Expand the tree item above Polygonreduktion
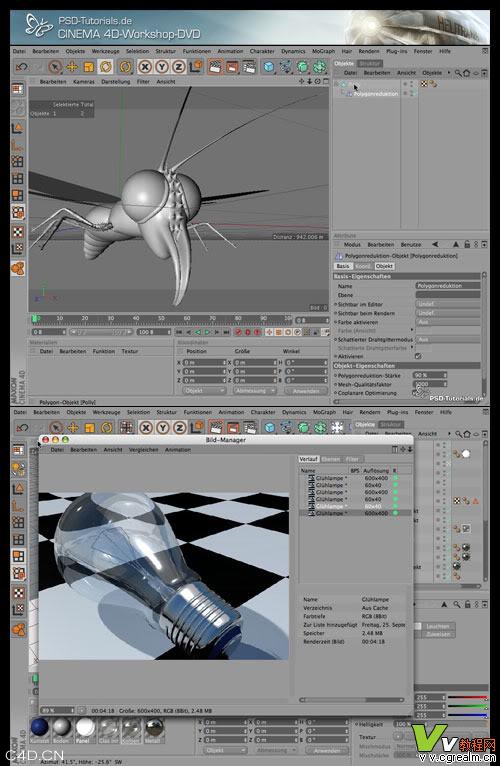Image resolution: width=500 pixels, height=766 pixels. (x=337, y=84)
